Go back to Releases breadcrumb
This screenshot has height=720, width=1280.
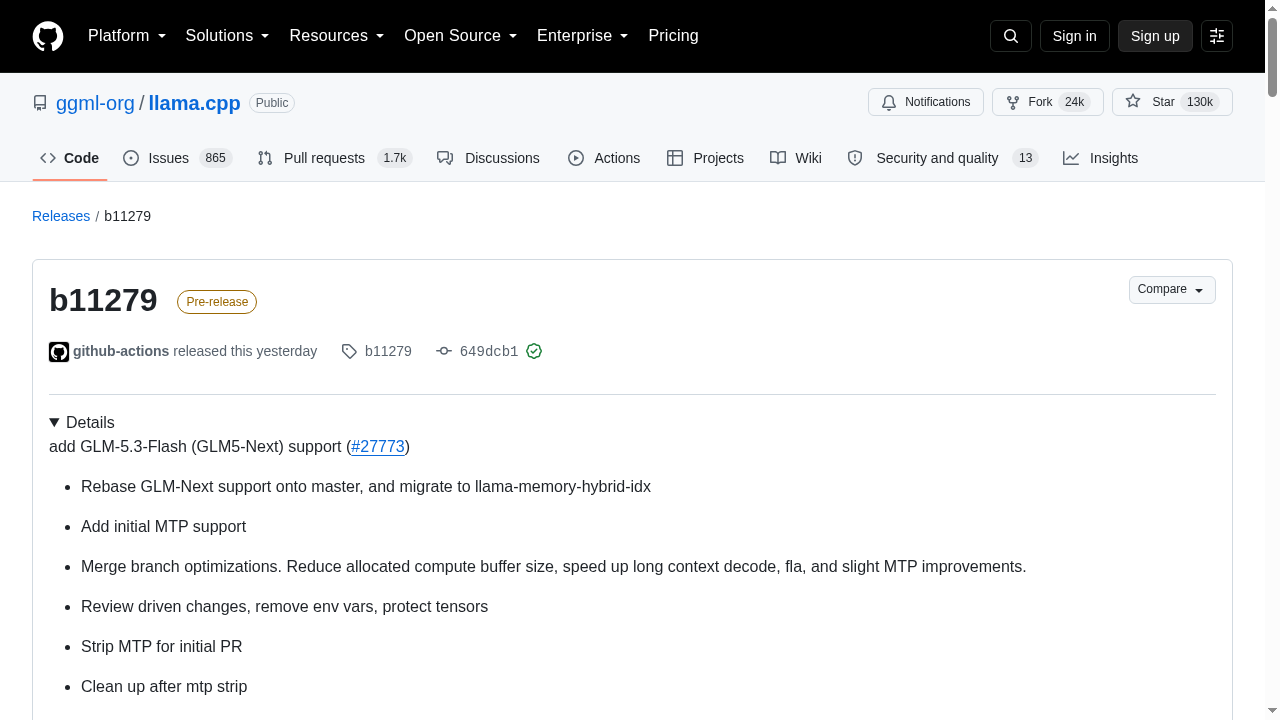click(61, 216)
